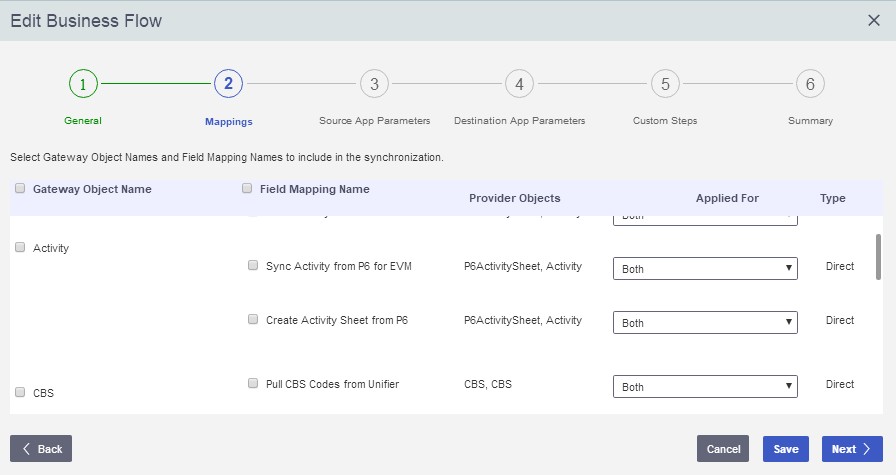Open Source App Parameters step
Viewport: 896px width, 475px height.
tap(374, 121)
